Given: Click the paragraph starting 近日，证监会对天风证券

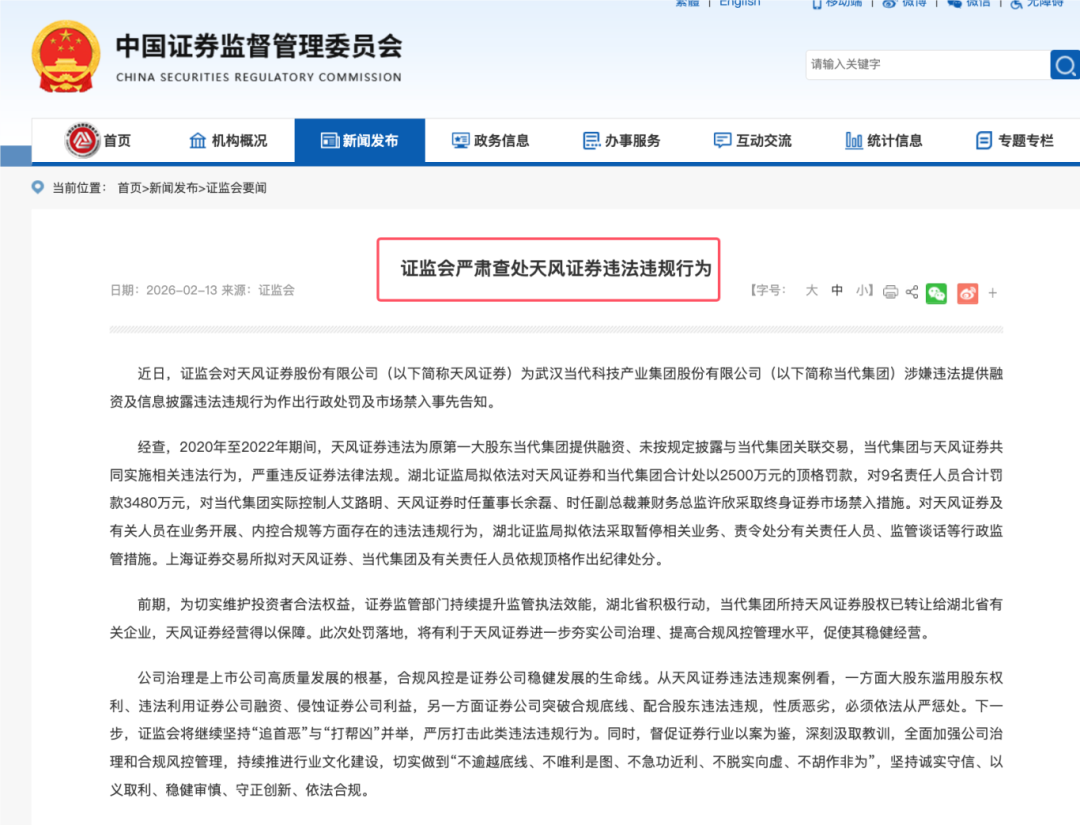Looking at the screenshot, I should [556, 388].
